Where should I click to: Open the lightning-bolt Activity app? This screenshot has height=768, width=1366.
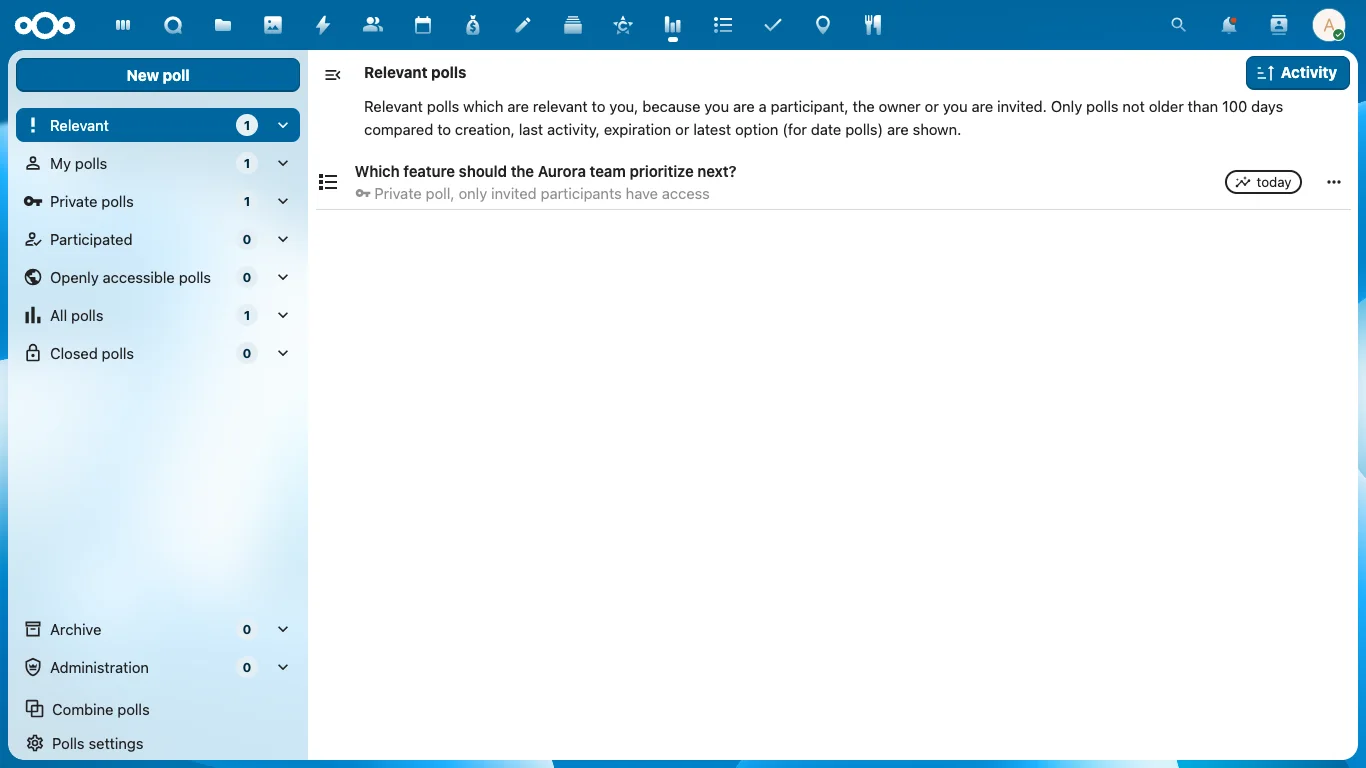point(323,25)
